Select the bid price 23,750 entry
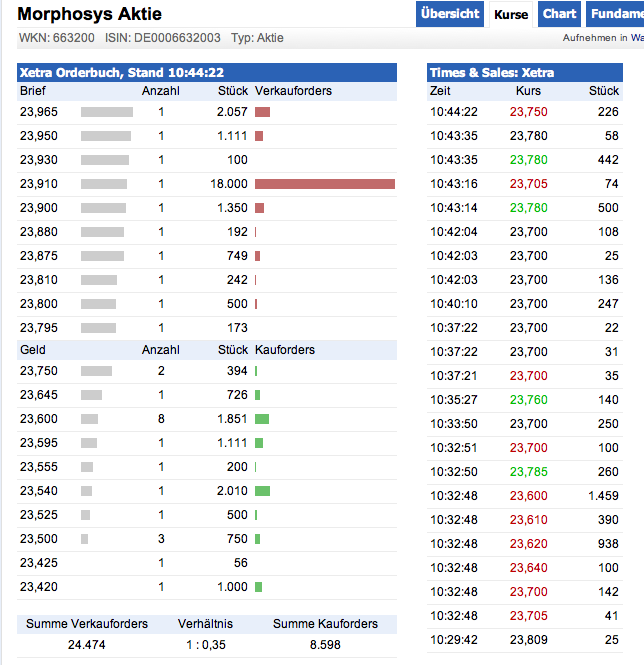Viewport: 644px width, 665px height. [39, 371]
